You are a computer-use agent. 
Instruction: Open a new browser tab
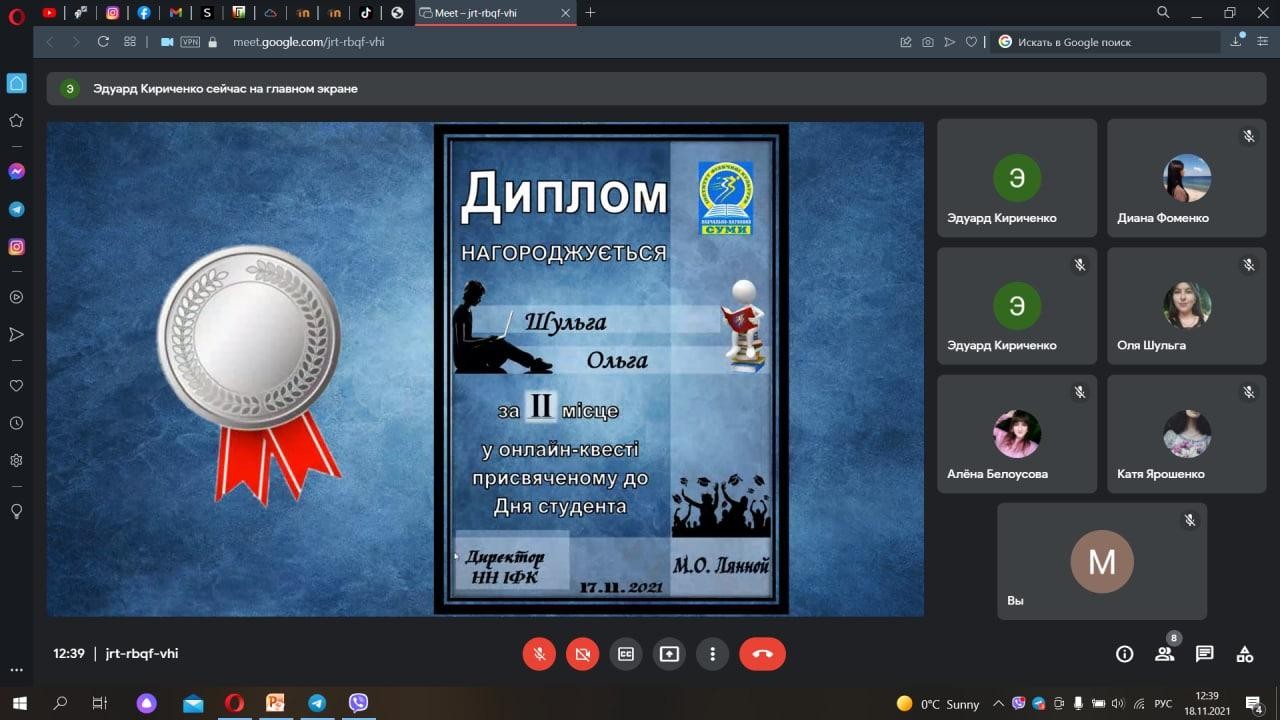590,13
